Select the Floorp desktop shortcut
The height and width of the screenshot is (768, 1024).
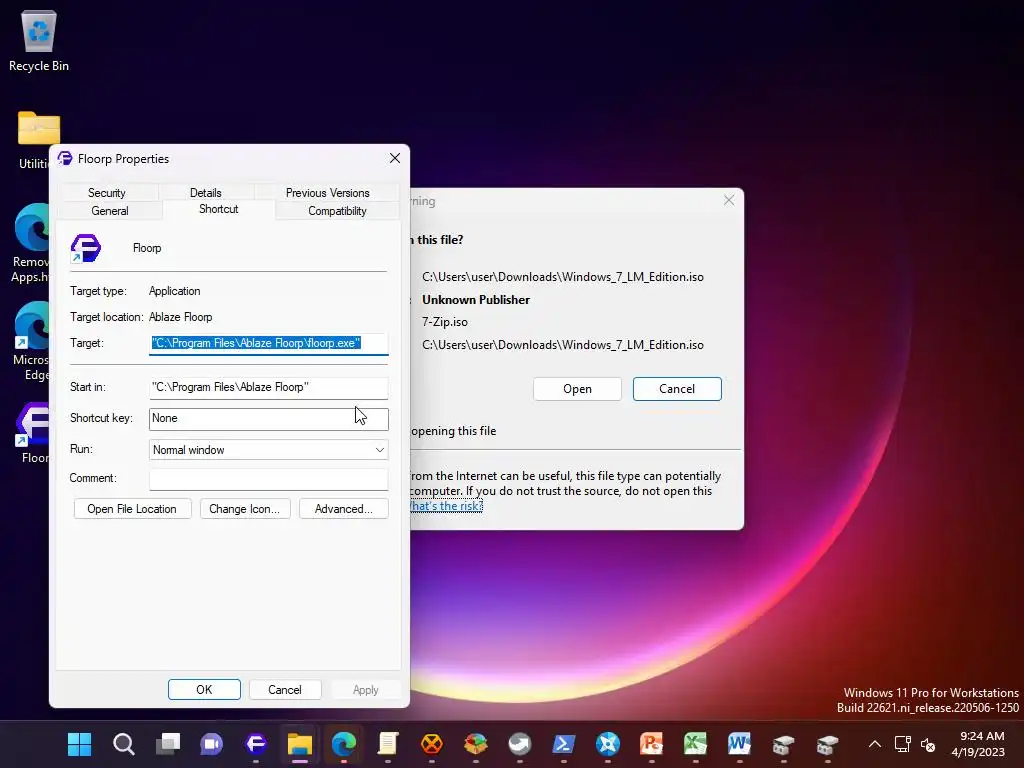[x=33, y=432]
